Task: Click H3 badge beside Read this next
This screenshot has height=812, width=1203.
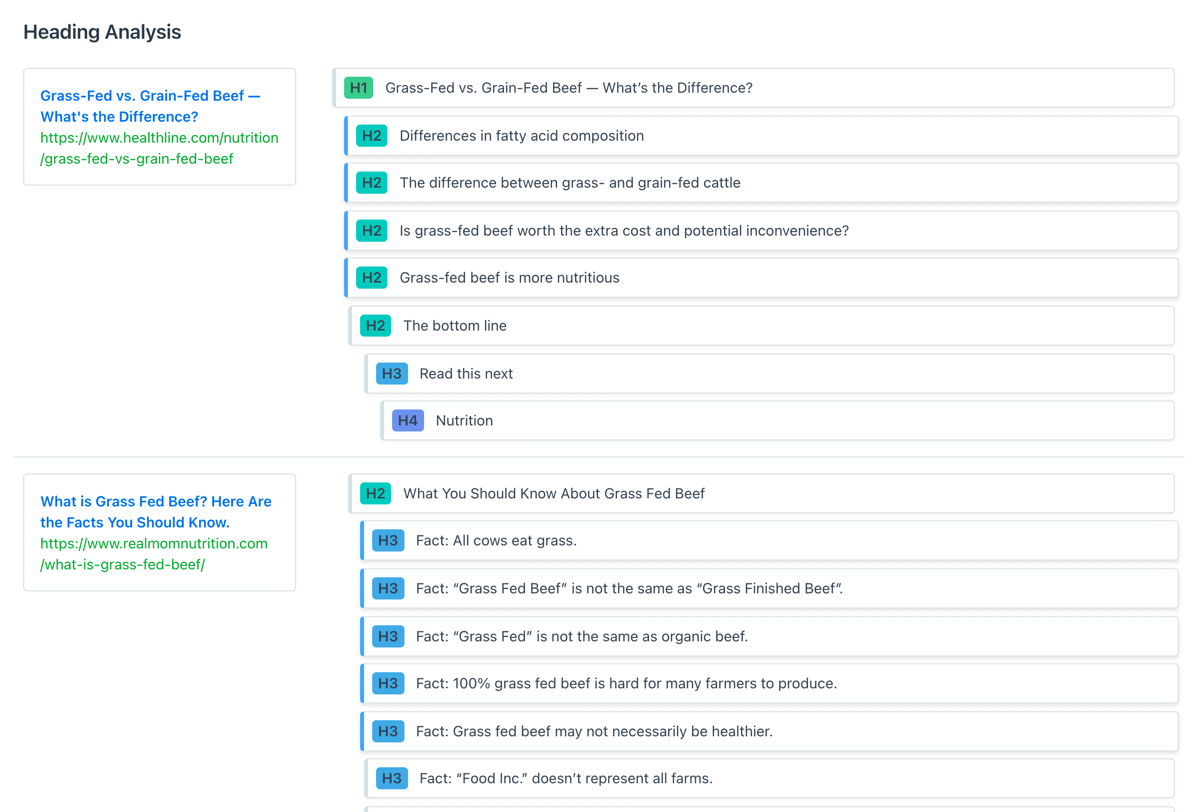Action: point(391,374)
